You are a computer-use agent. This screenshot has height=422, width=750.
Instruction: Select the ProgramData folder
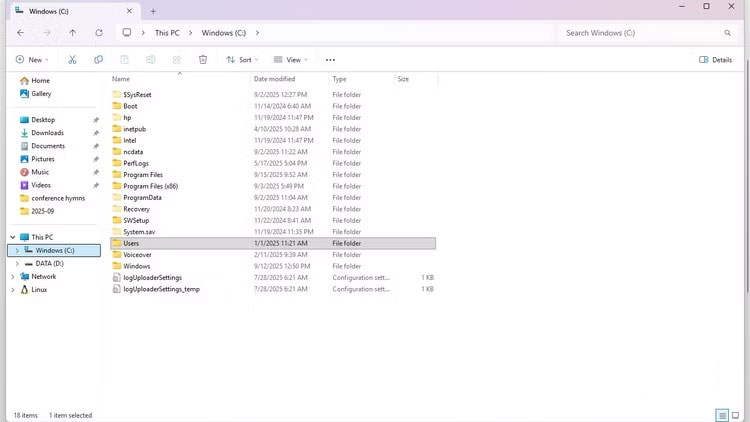point(142,198)
